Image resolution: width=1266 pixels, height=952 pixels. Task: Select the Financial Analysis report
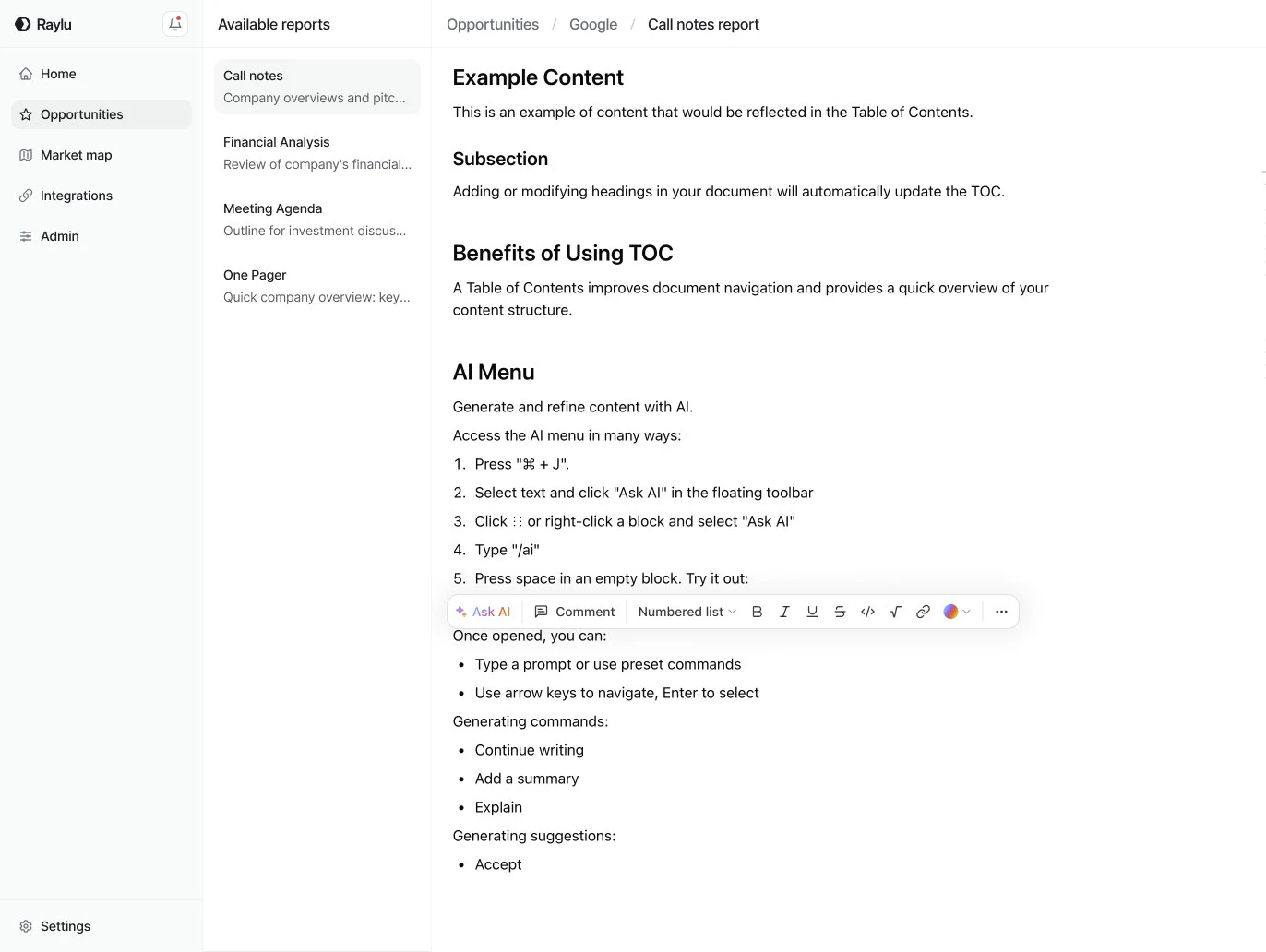coord(317,153)
